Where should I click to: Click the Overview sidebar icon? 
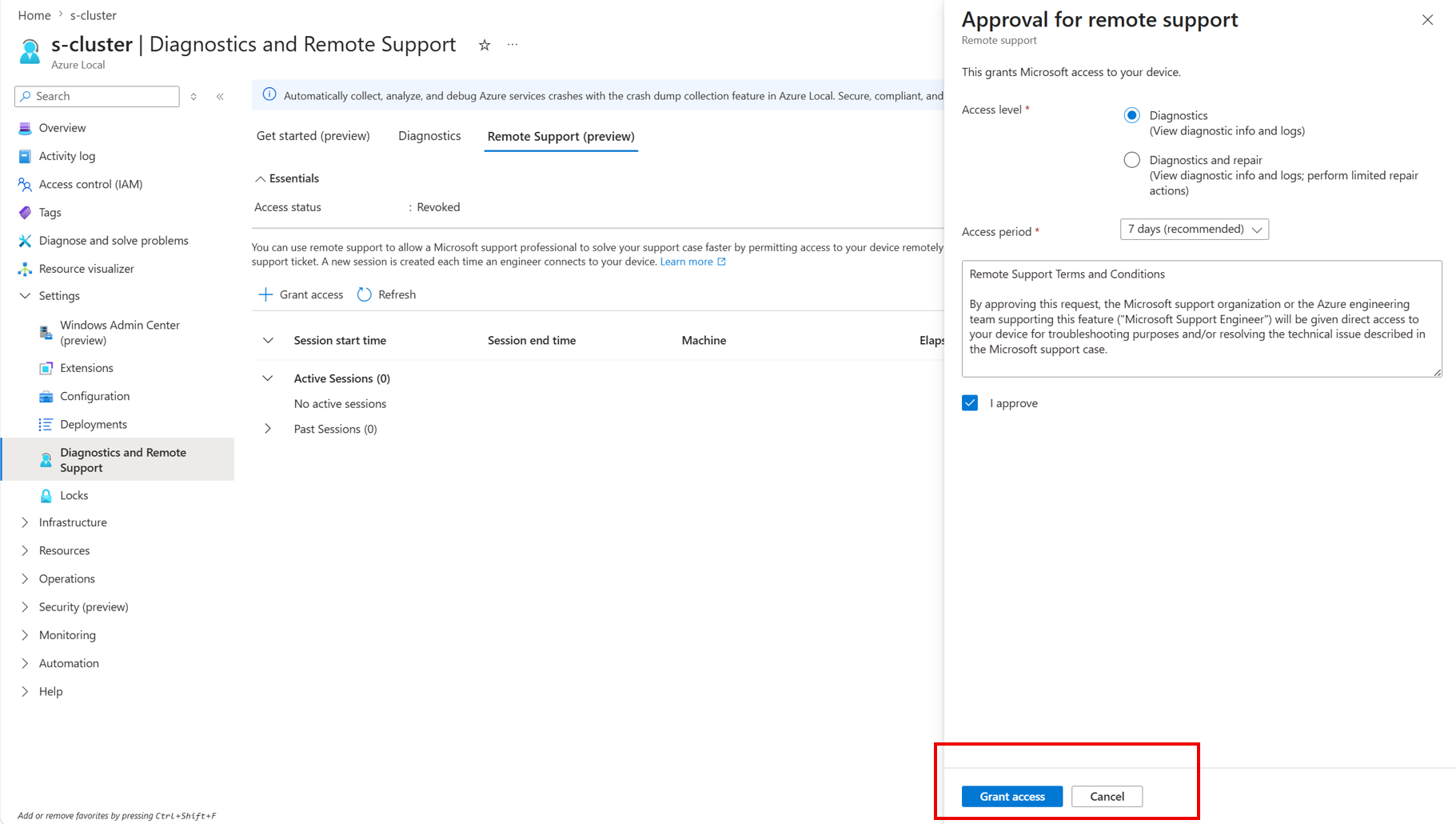click(x=25, y=128)
